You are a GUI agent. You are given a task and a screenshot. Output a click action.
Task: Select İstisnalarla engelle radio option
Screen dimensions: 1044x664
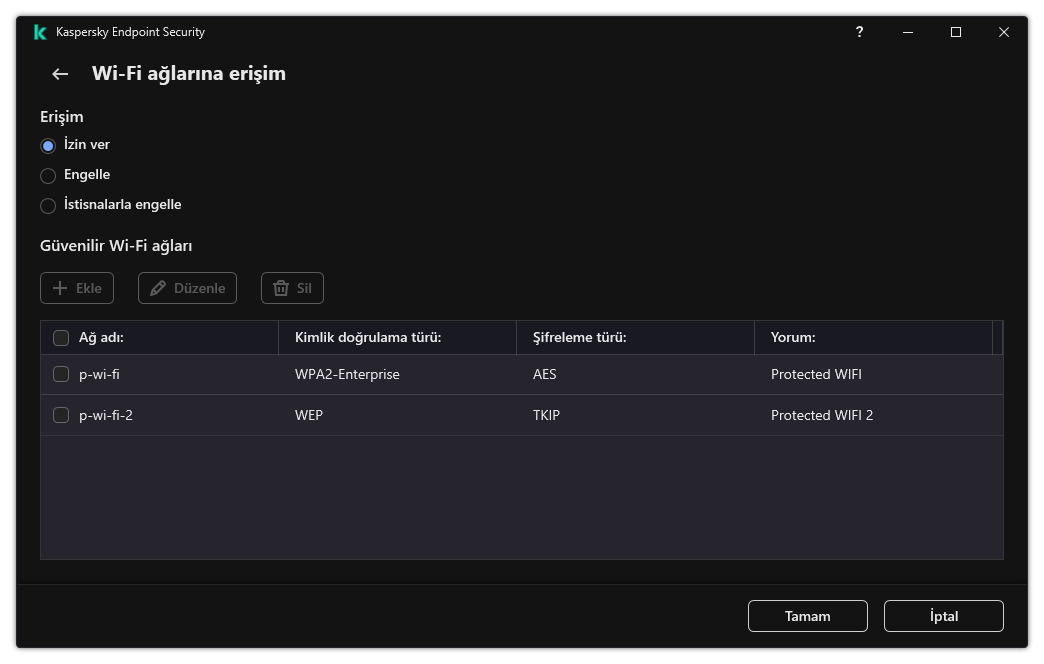coord(48,205)
